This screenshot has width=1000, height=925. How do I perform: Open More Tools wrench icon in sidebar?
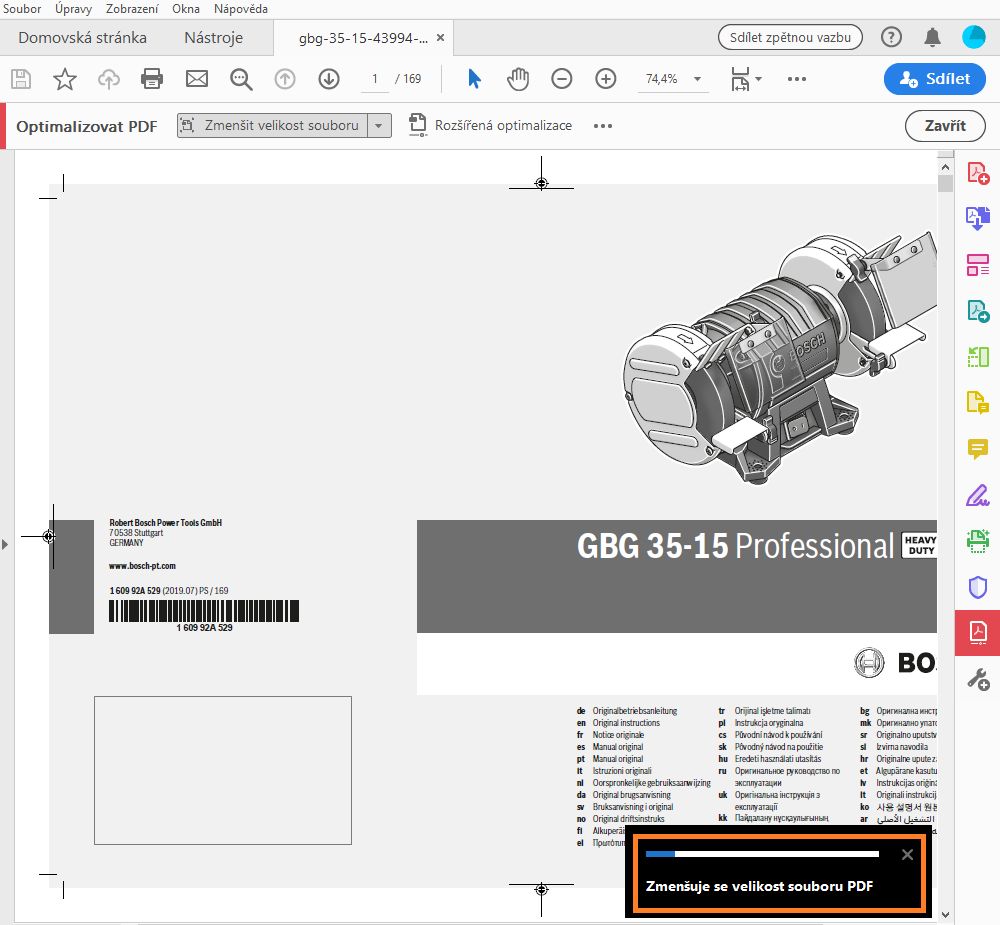(978, 679)
